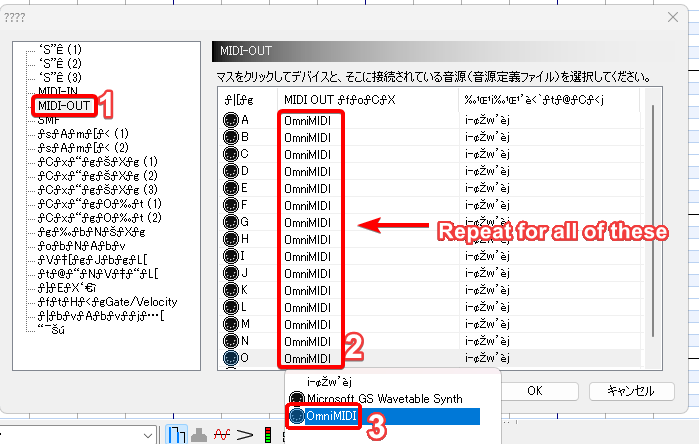This screenshot has width=699, height=444.
Task: Open the dropdown arrow in the bottom toolbar
Action: [158, 435]
